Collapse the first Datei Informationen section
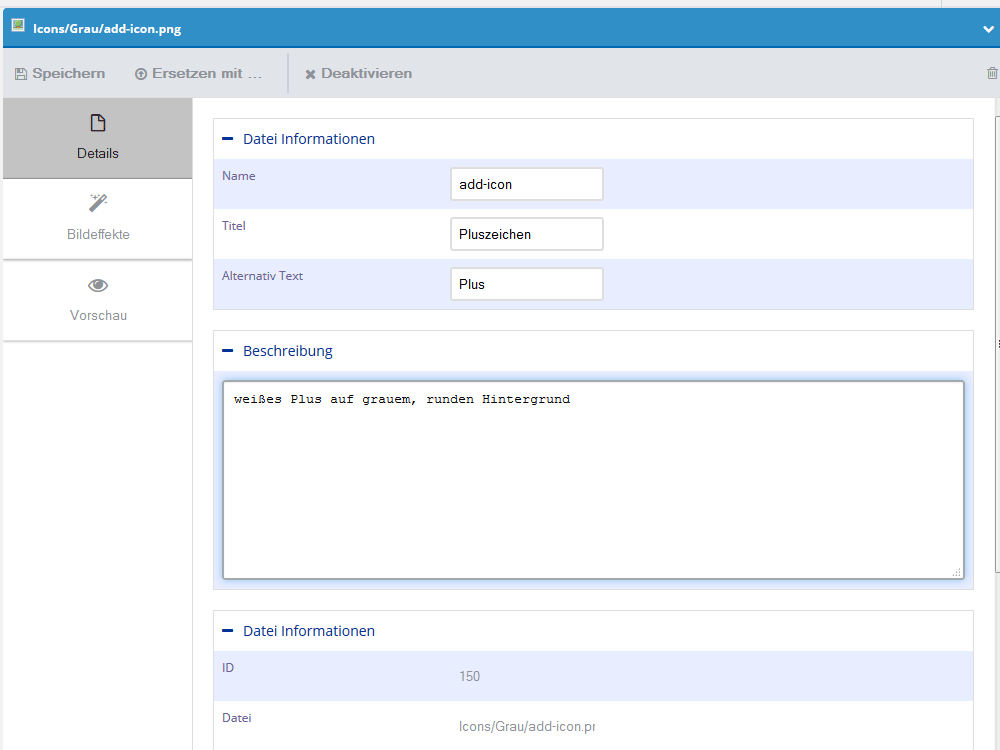 [227, 139]
